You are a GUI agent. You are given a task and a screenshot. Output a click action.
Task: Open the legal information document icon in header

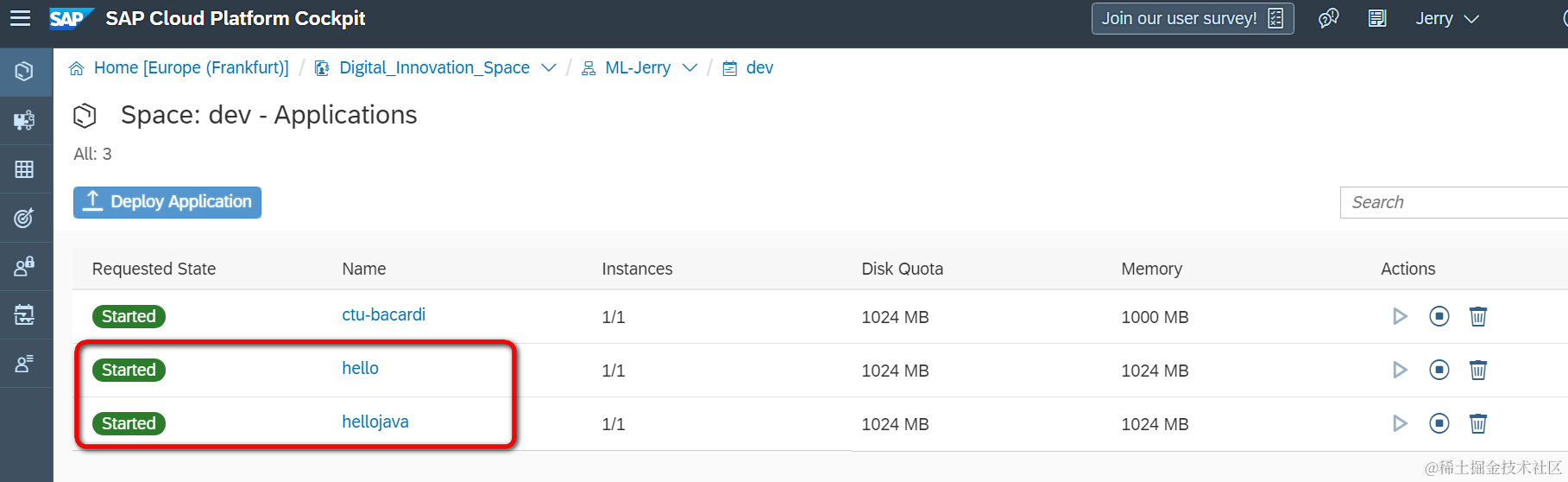(1377, 18)
